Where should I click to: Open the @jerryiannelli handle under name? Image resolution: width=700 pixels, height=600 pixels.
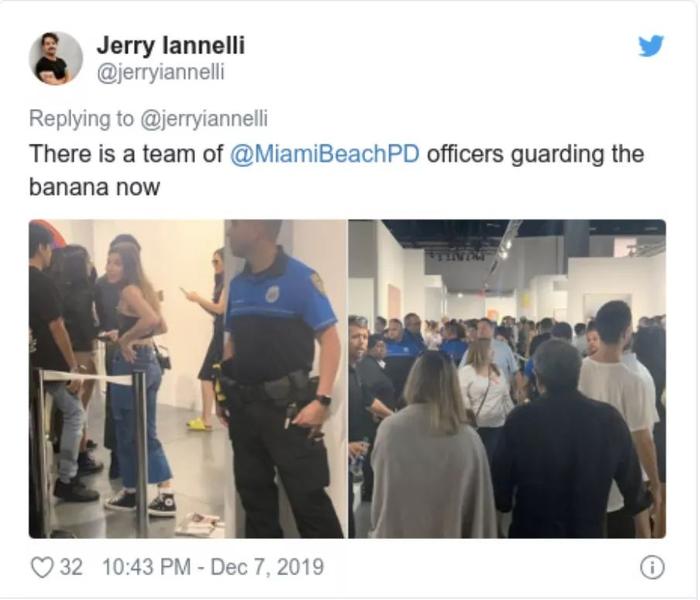[x=161, y=72]
